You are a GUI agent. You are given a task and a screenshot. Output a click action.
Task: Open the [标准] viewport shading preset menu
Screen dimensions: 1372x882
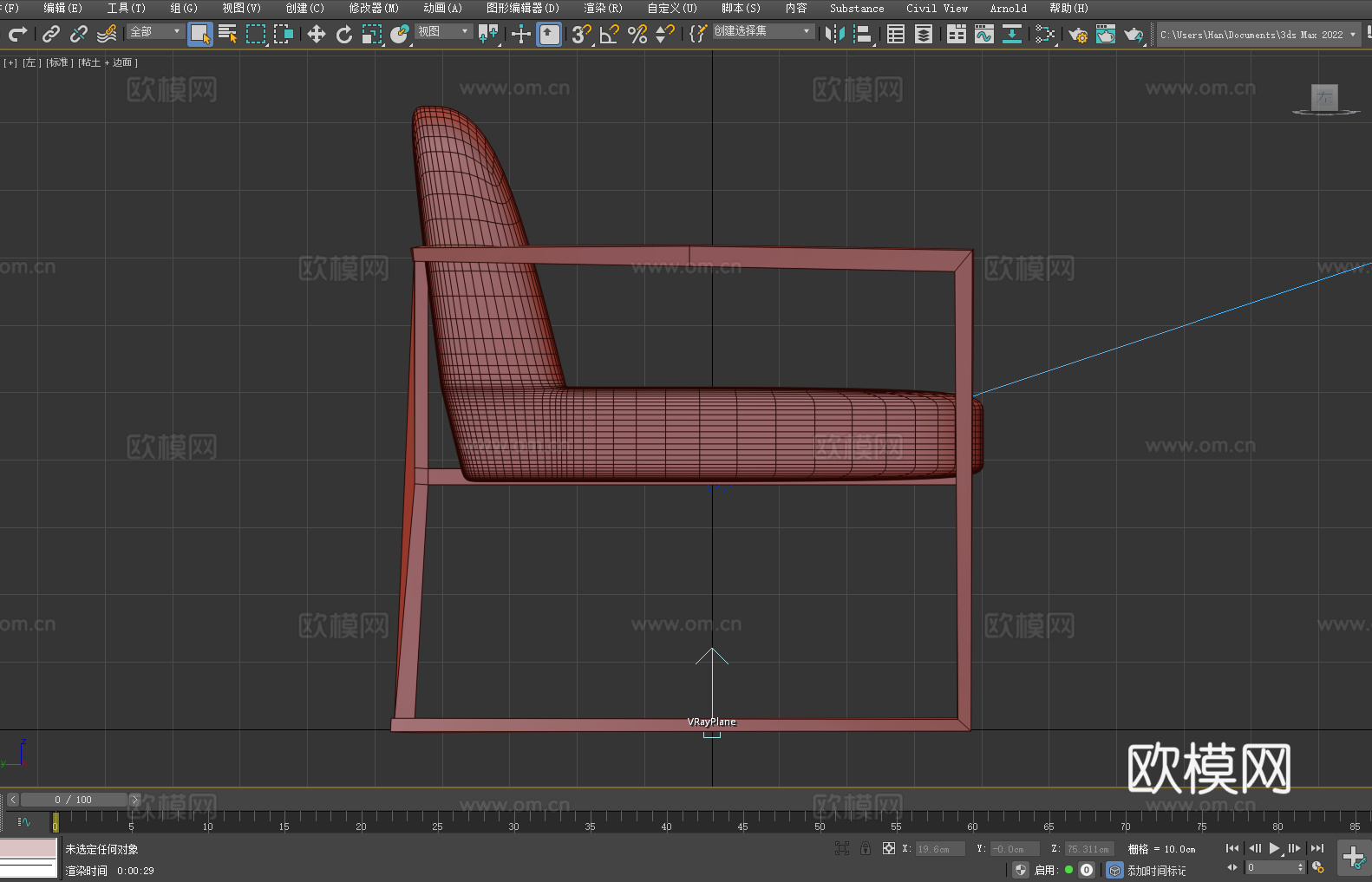(x=60, y=62)
